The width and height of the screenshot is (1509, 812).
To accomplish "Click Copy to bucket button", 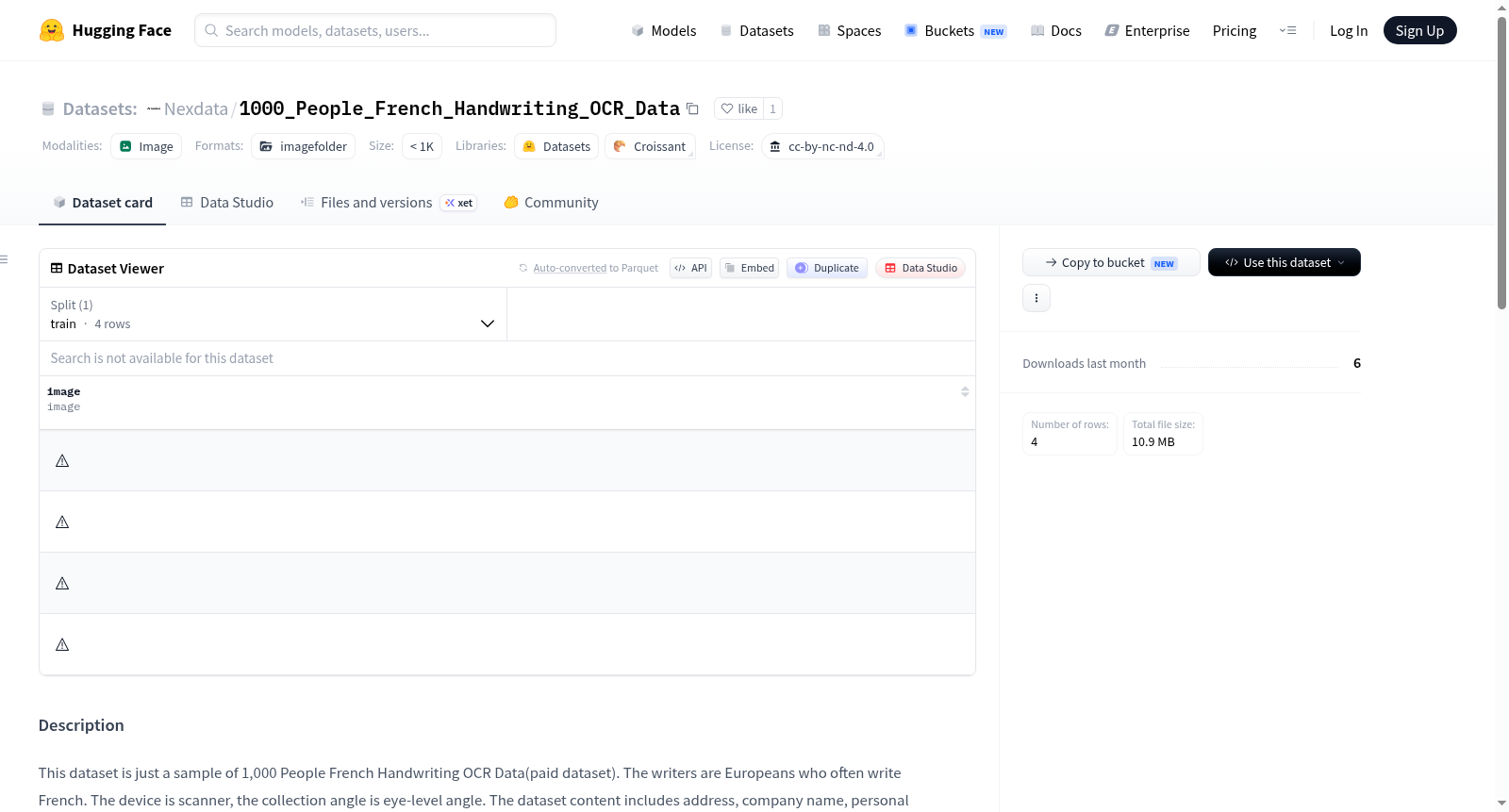I will click(1111, 262).
